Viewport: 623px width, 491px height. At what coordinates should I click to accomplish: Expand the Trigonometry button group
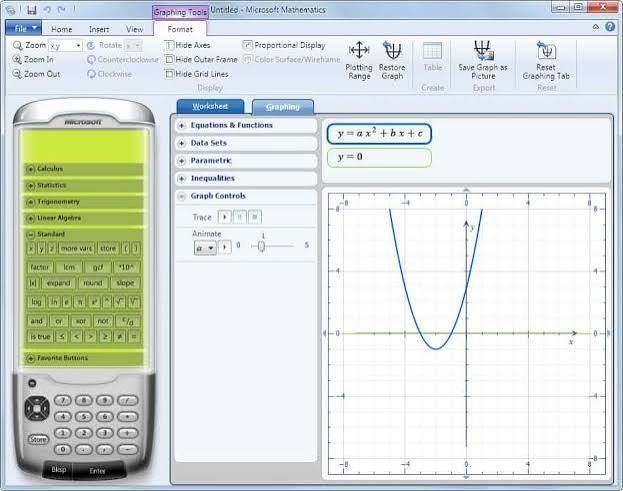[30, 202]
